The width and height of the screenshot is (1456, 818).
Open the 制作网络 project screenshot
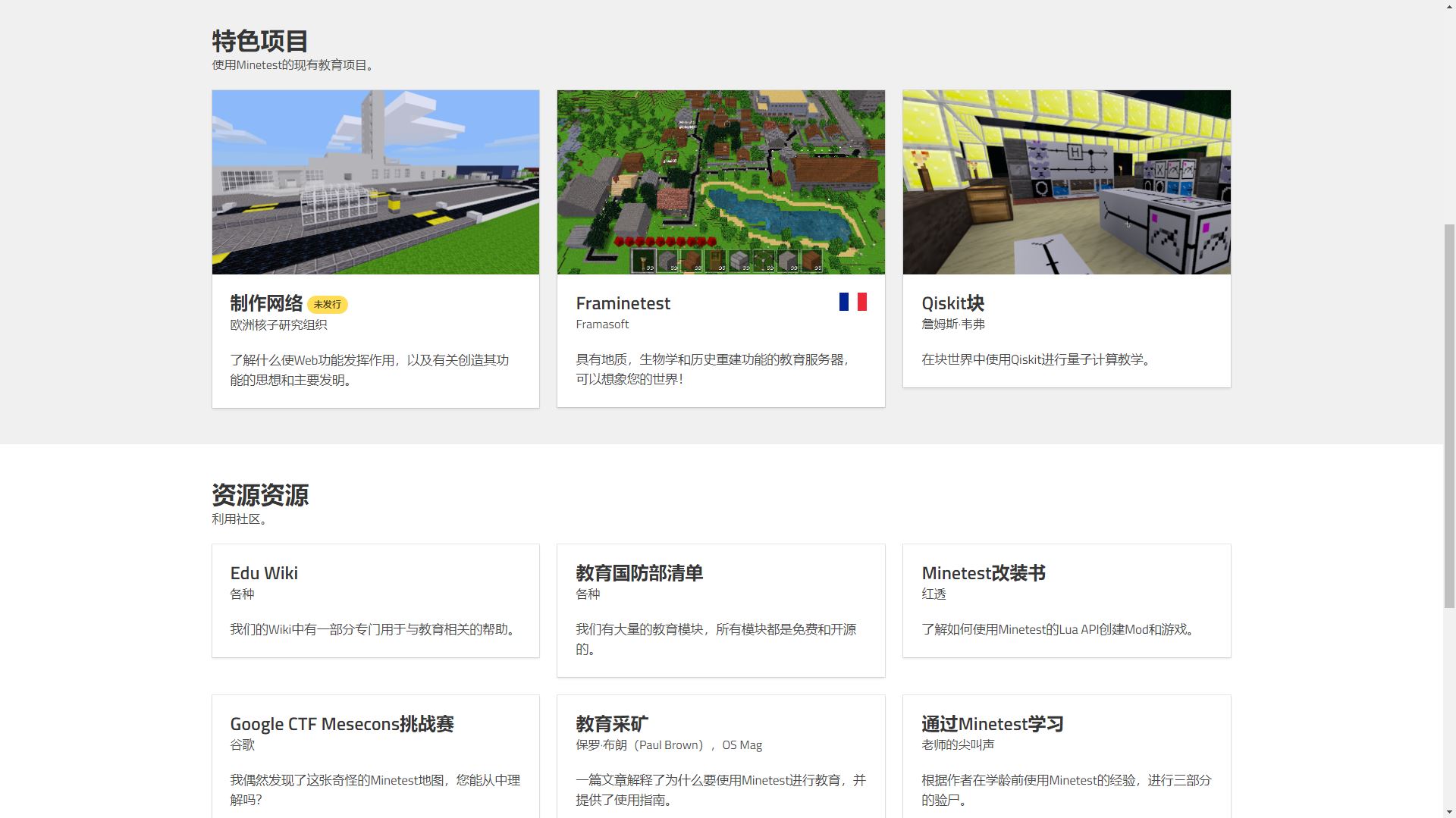tap(375, 182)
